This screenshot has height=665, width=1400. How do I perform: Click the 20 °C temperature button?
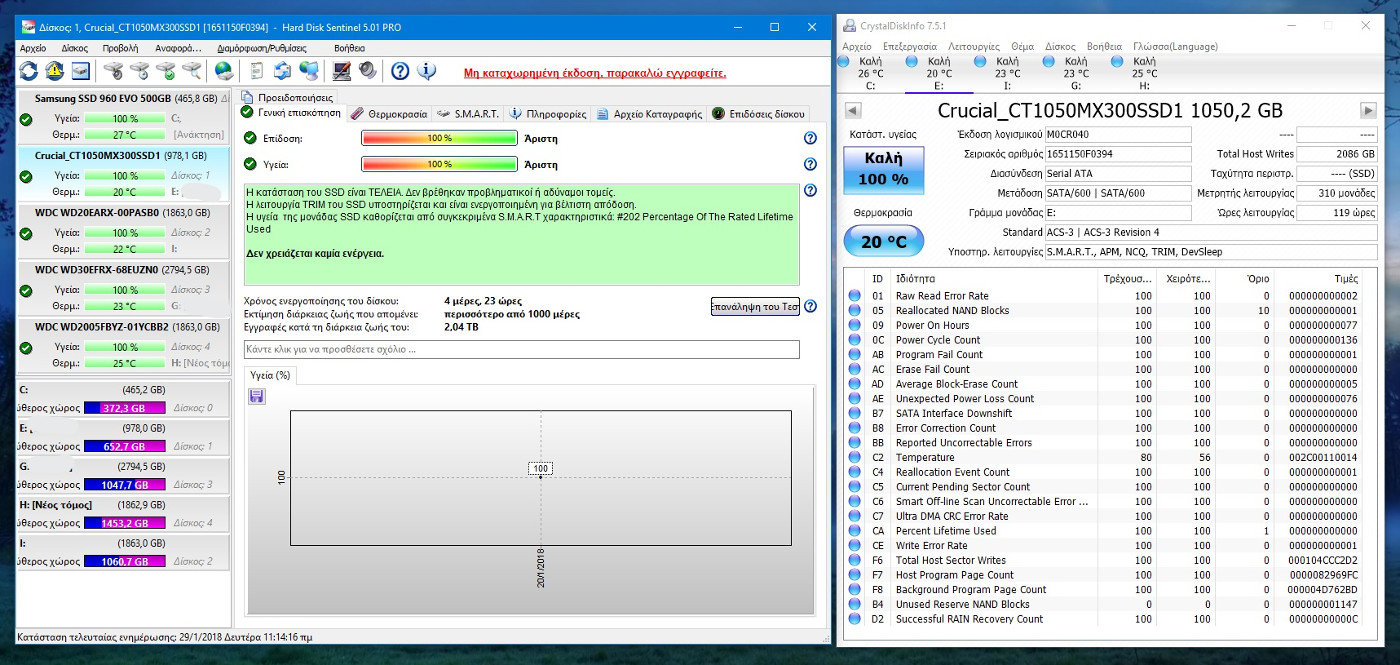(883, 241)
